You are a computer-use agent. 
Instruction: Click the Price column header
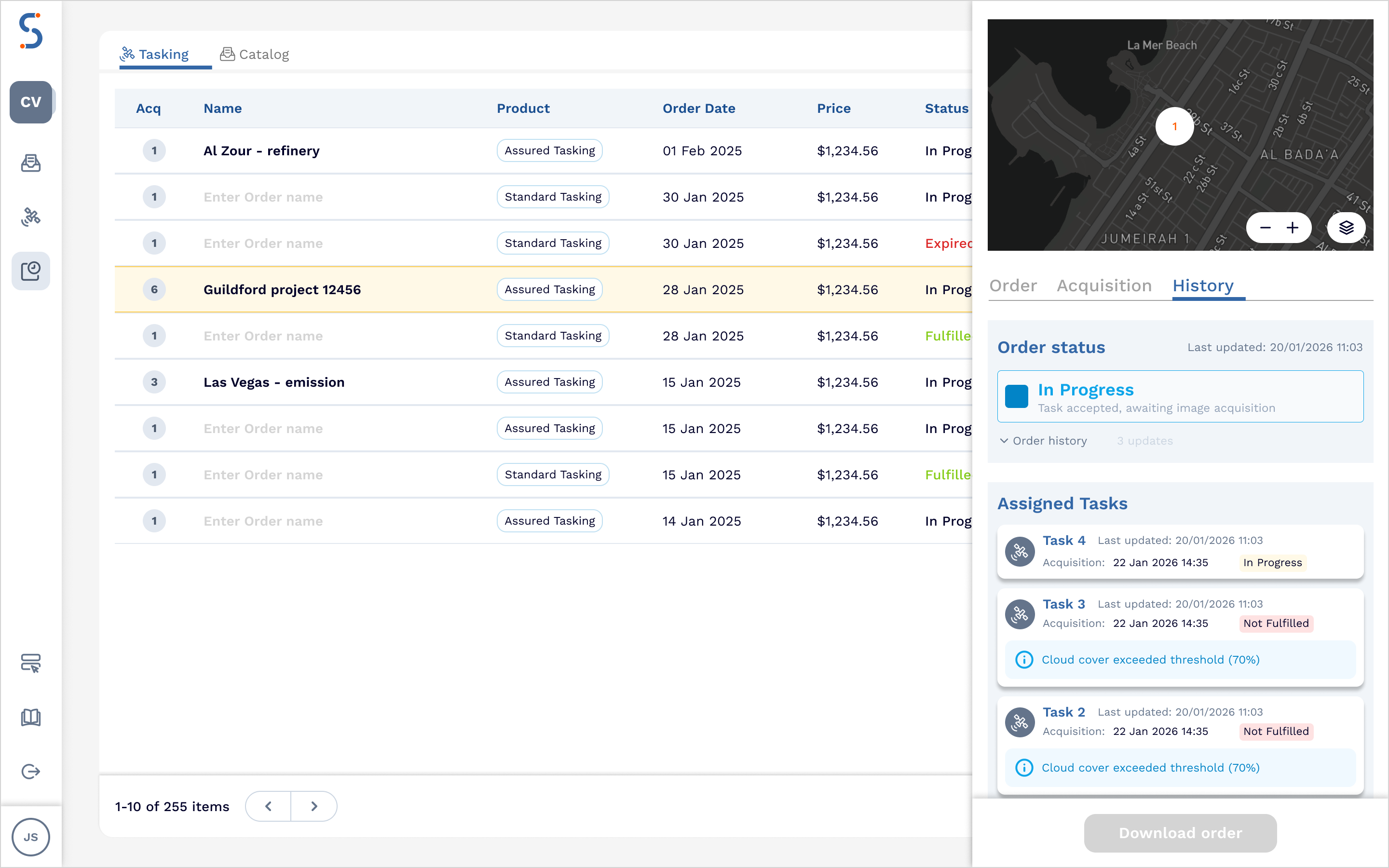click(x=833, y=108)
